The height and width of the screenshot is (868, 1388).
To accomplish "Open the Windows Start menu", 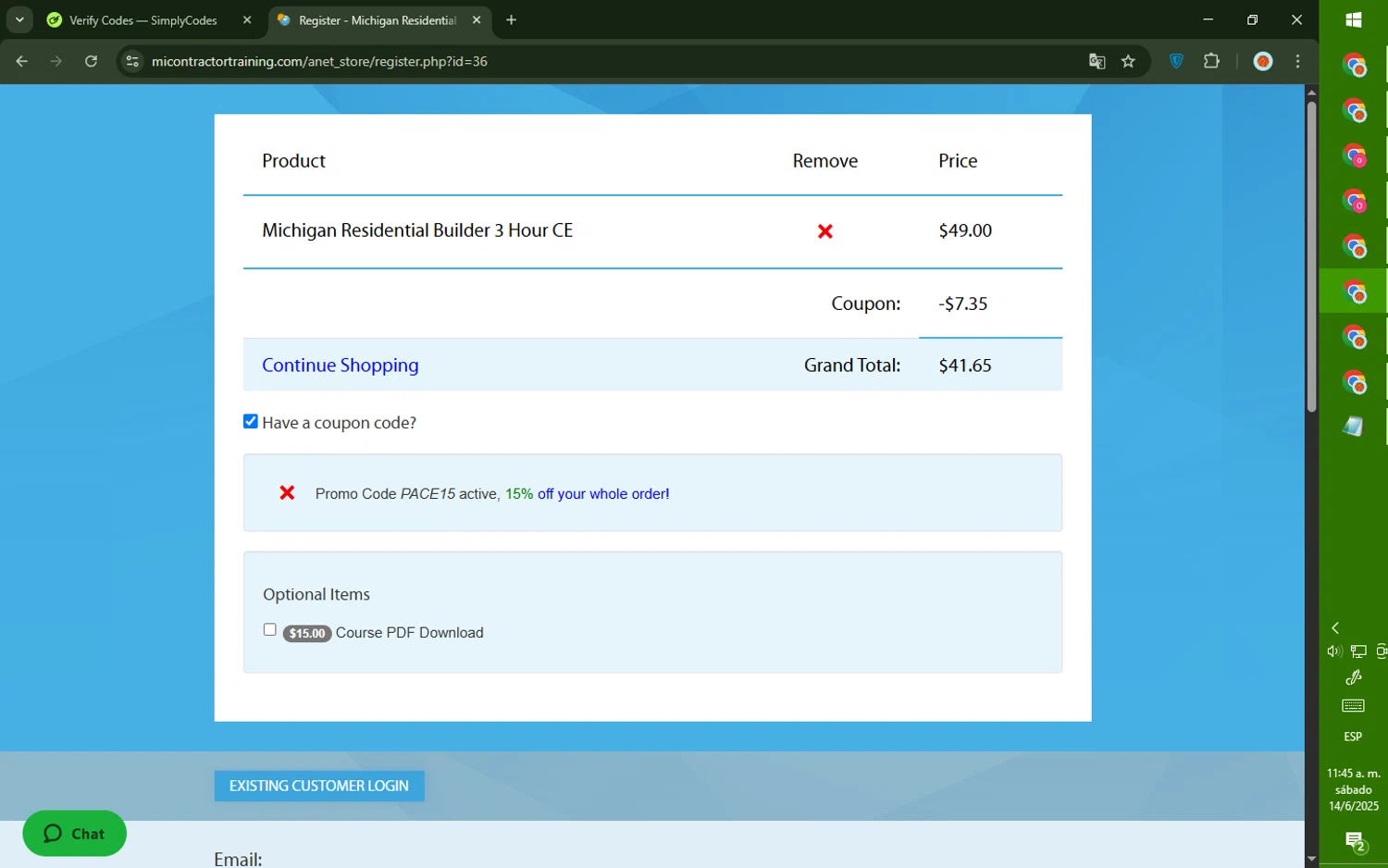I will coord(1353,19).
